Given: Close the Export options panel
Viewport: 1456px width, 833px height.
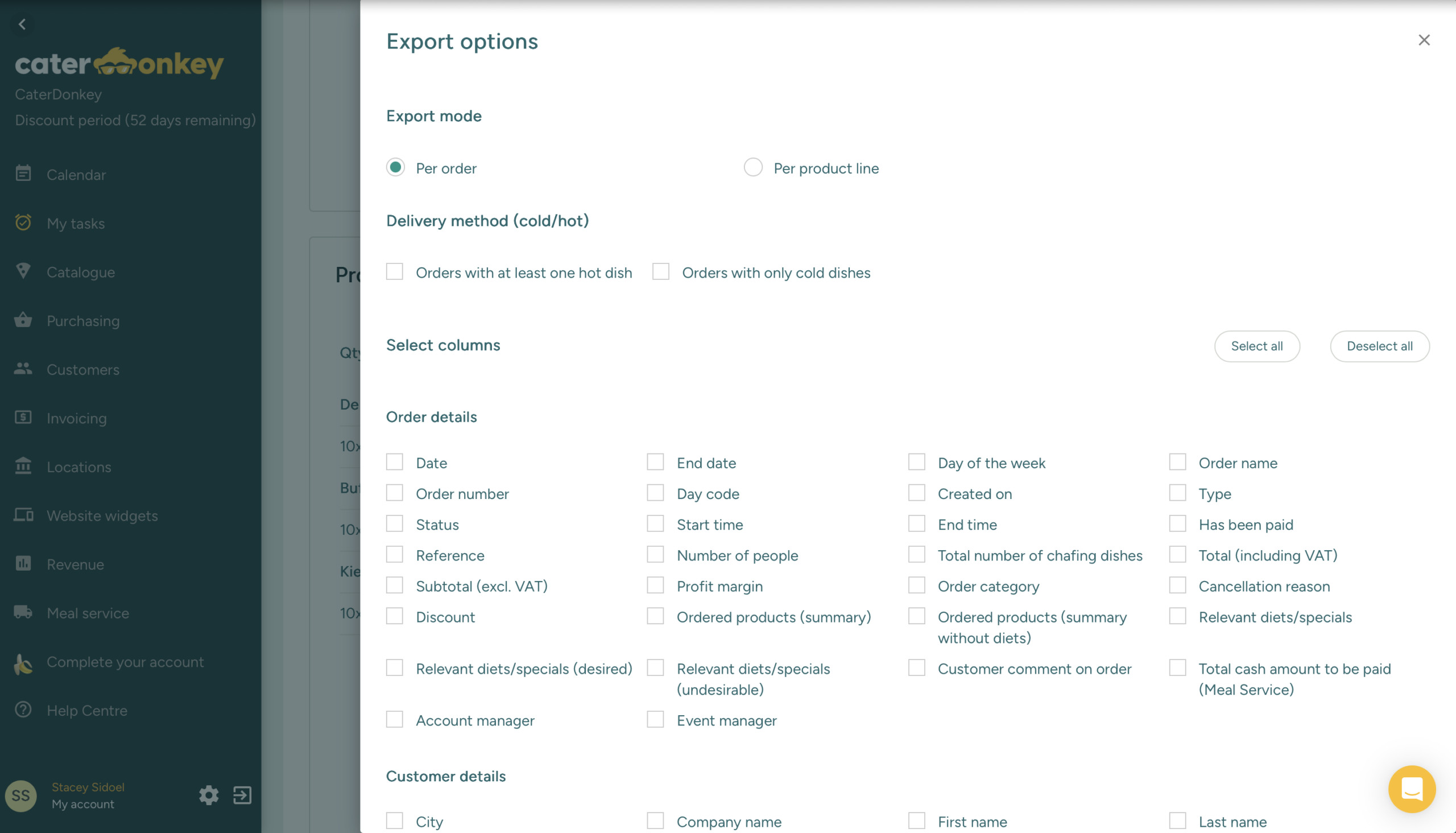Looking at the screenshot, I should click(1424, 40).
